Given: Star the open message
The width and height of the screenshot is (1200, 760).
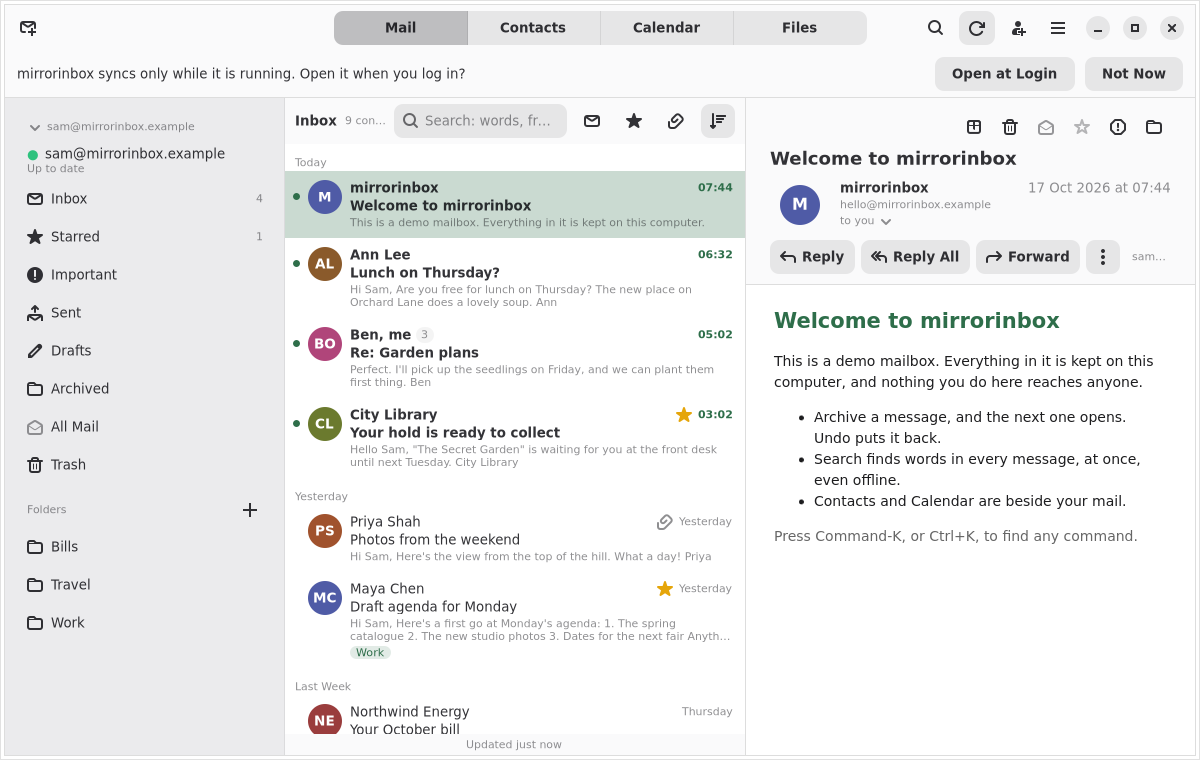Looking at the screenshot, I should pos(1082,127).
